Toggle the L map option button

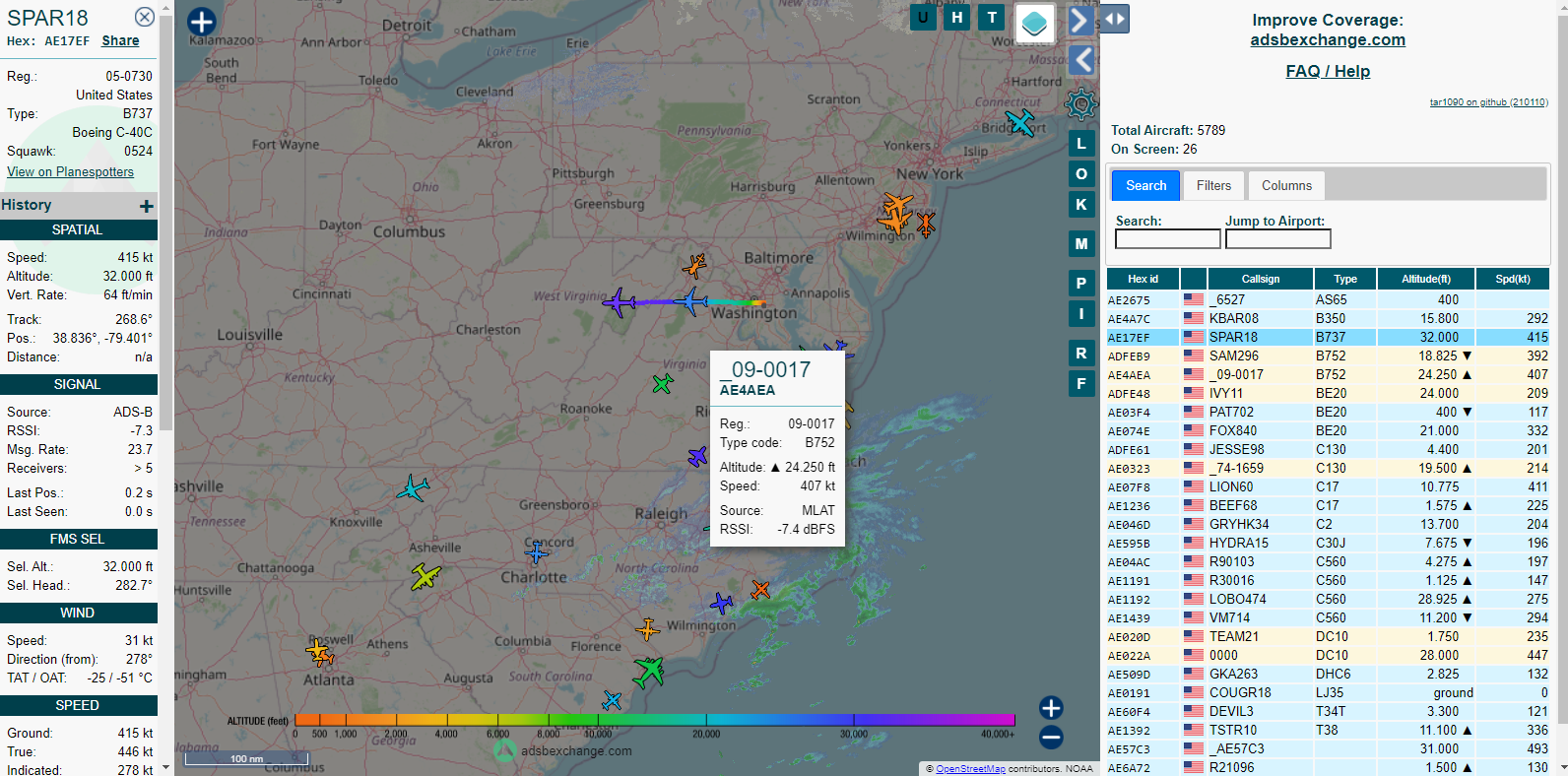(x=1081, y=144)
